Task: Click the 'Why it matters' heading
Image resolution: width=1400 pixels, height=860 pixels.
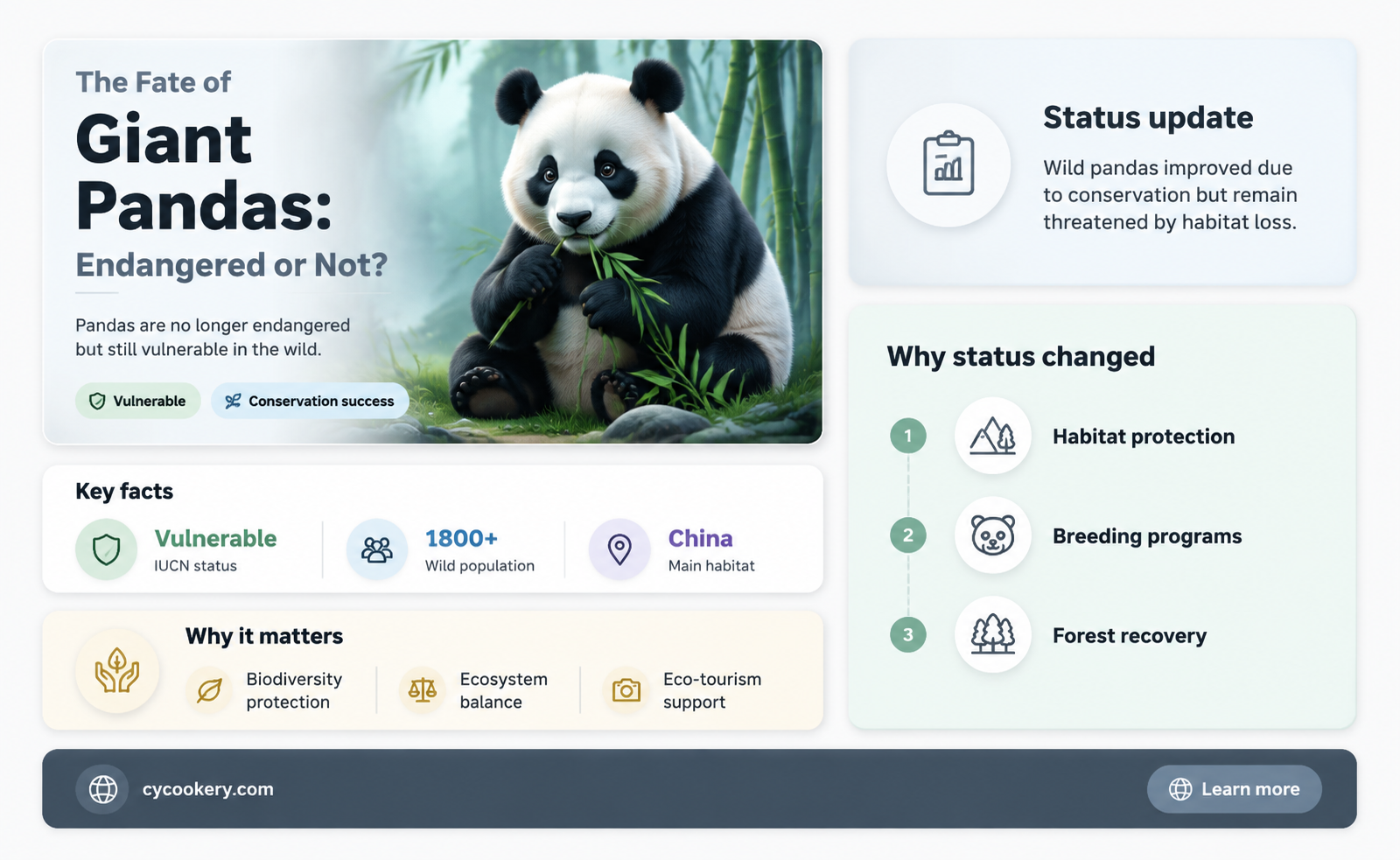Action: point(264,636)
